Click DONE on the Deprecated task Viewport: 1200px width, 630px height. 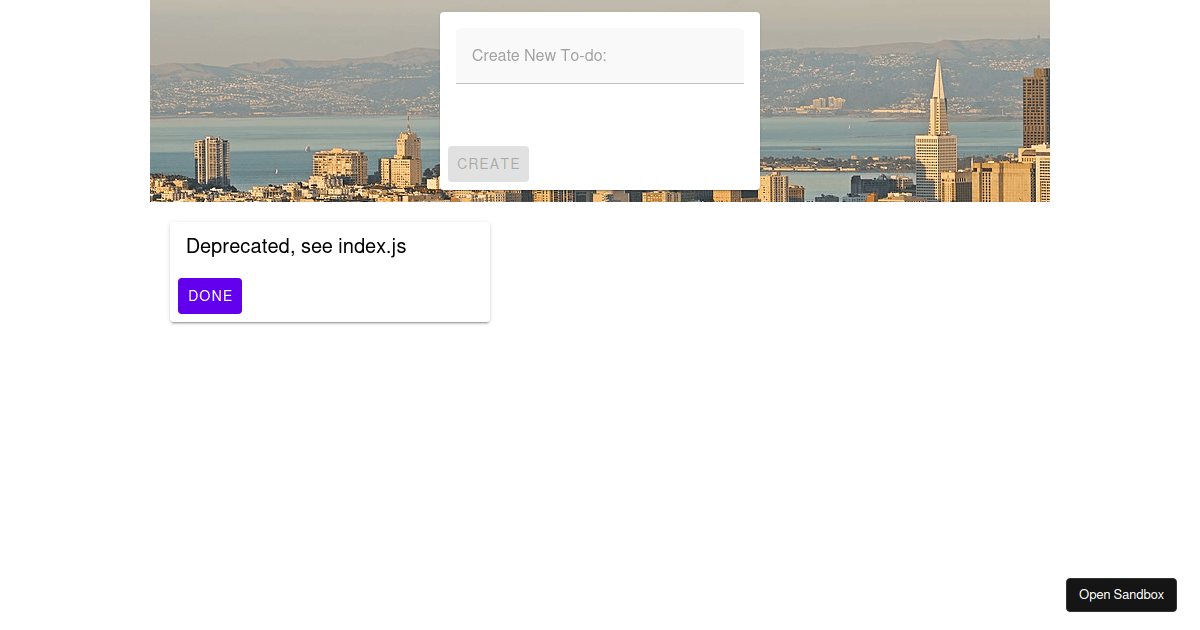point(210,296)
